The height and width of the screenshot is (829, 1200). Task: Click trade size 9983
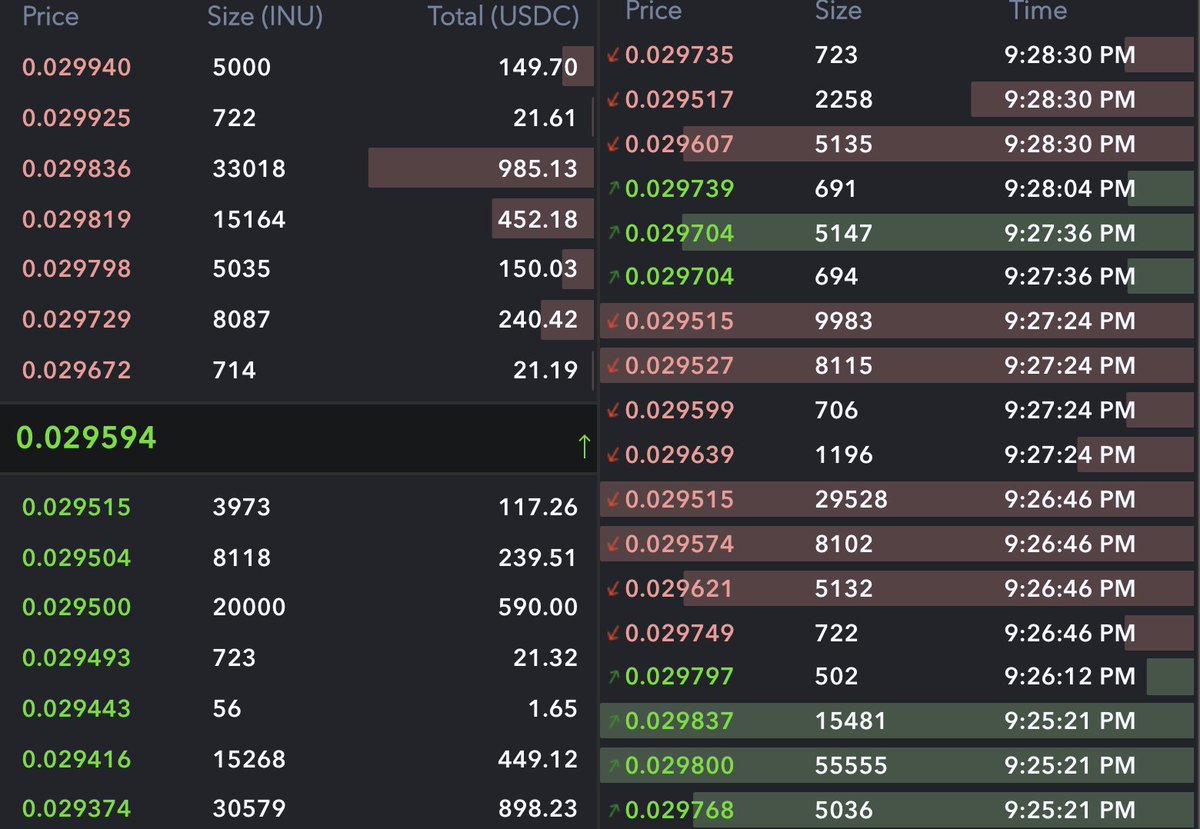click(x=844, y=322)
